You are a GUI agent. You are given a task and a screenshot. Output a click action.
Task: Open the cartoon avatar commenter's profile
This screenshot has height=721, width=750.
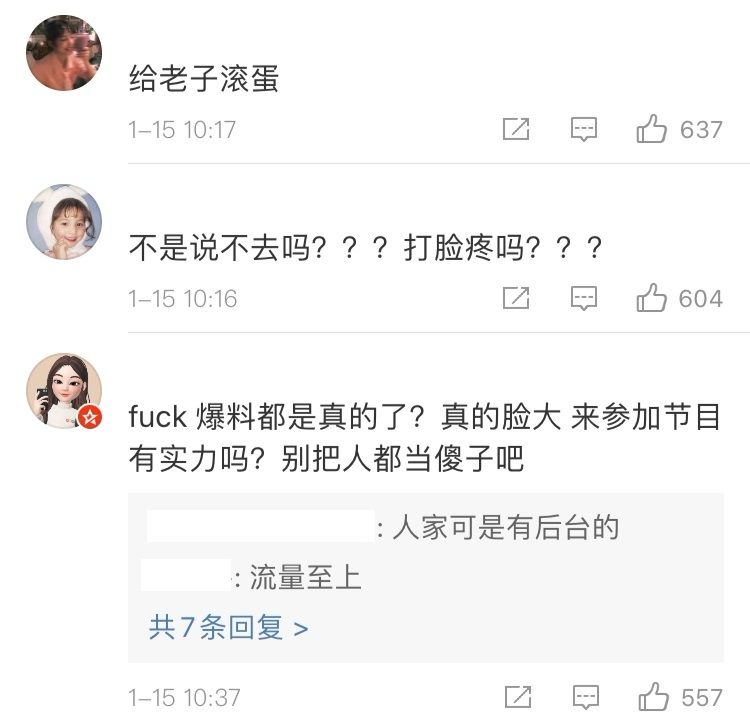[x=63, y=390]
